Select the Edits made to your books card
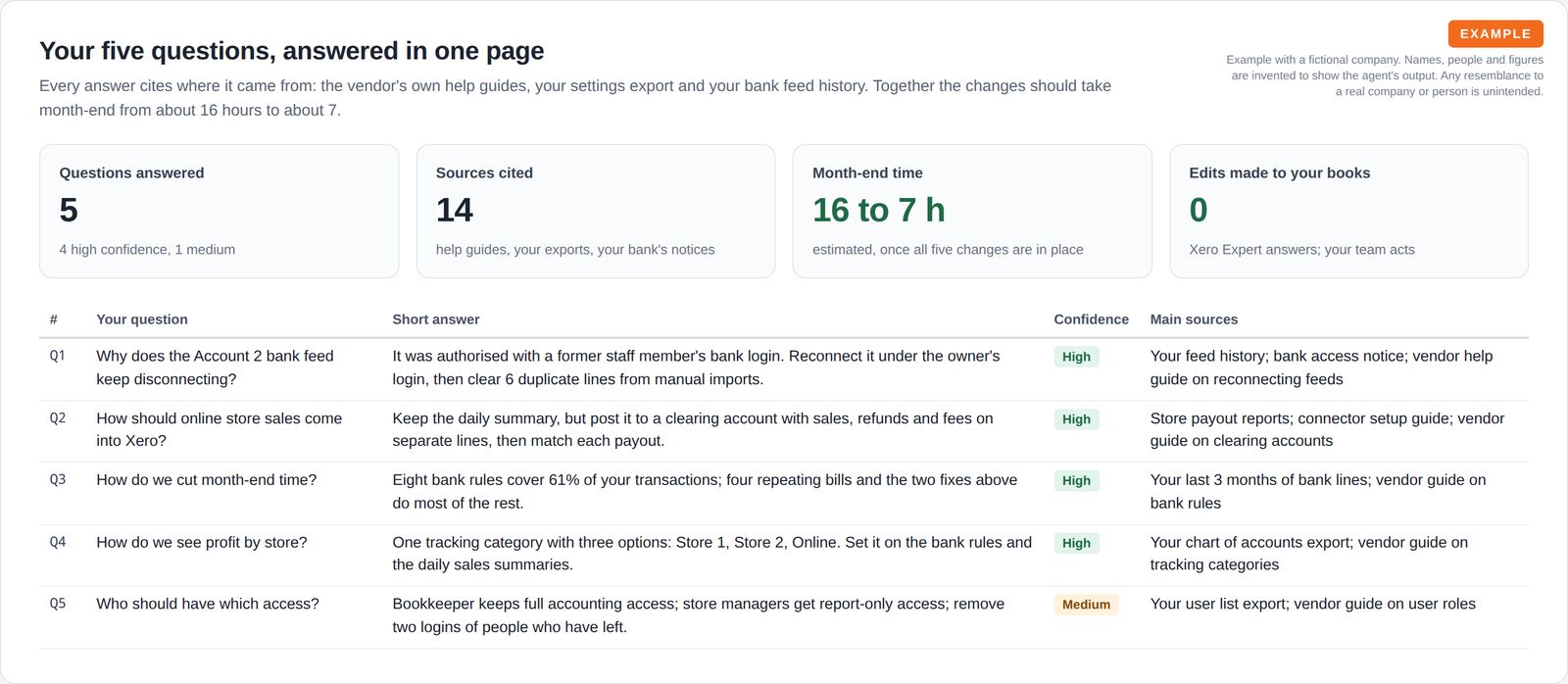 [1348, 212]
